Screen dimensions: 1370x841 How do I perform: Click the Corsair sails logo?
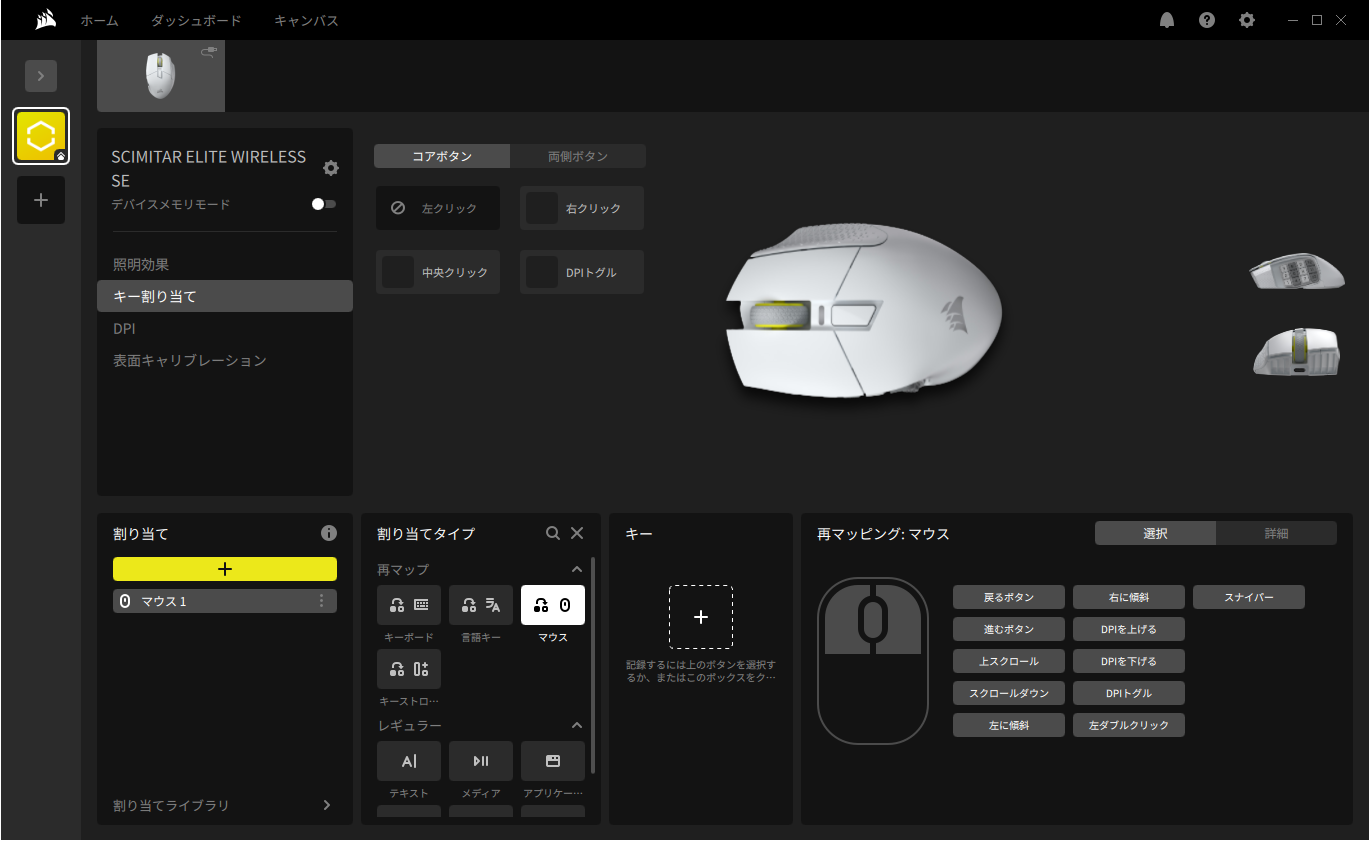pyautogui.click(x=45, y=20)
